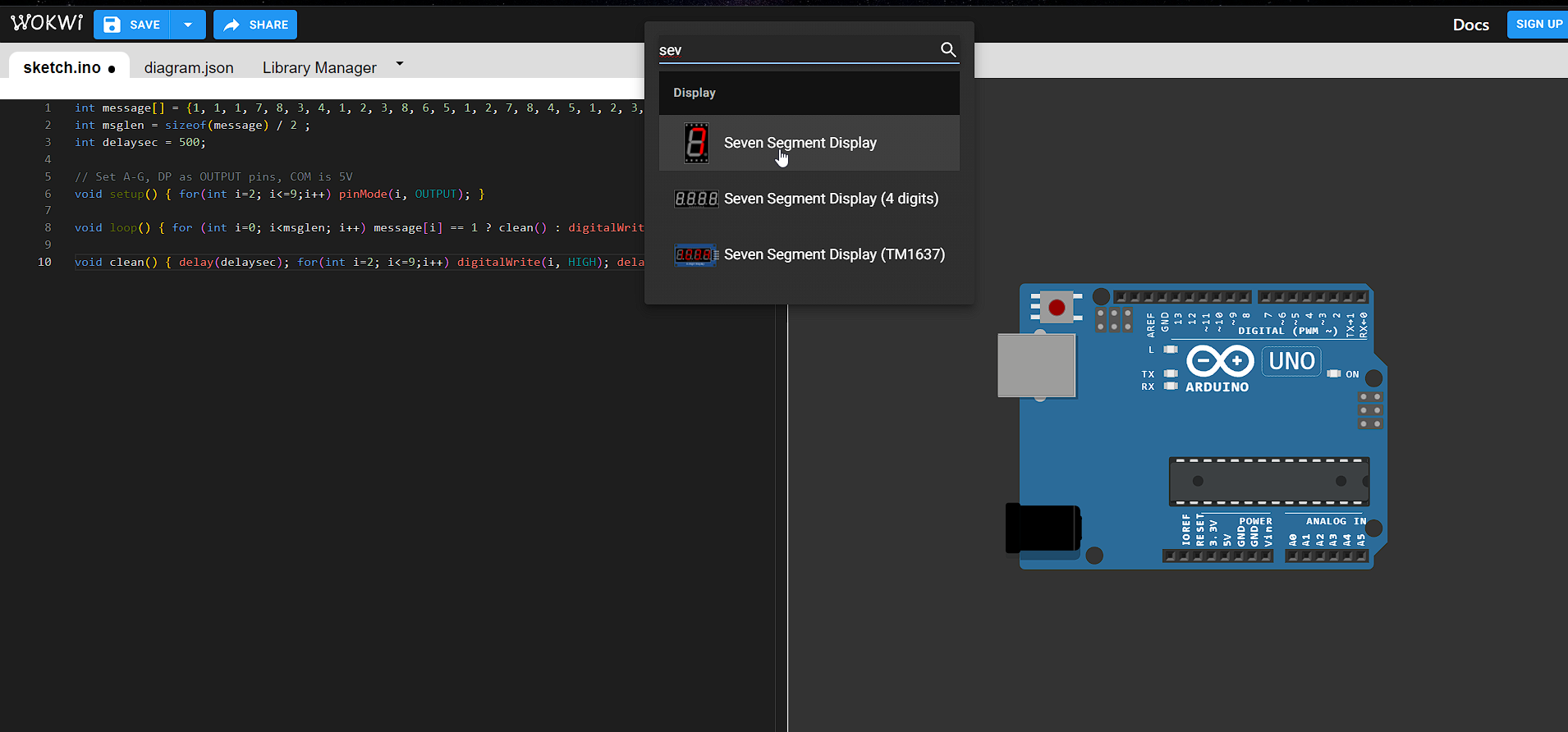Click the Arduino USB port
Viewport: 1568px width, 732px height.
pos(1036,365)
